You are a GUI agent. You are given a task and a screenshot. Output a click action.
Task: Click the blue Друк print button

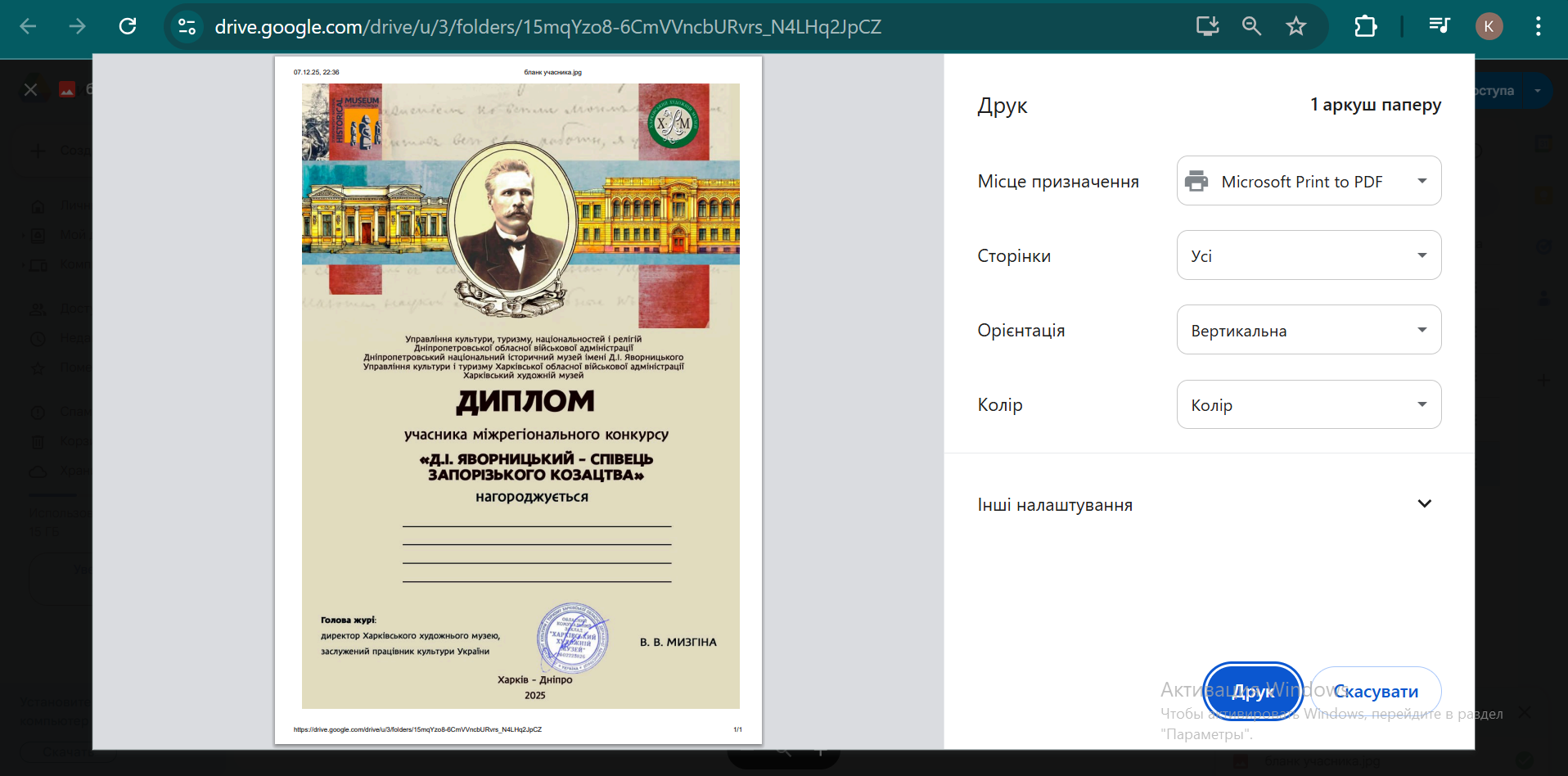pos(1252,692)
